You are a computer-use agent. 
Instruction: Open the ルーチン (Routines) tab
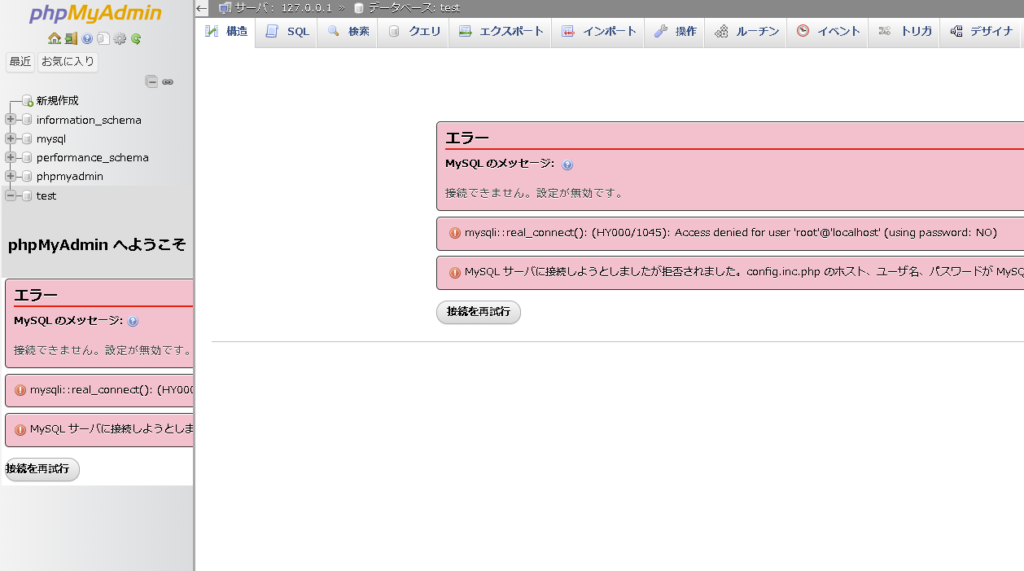[747, 31]
